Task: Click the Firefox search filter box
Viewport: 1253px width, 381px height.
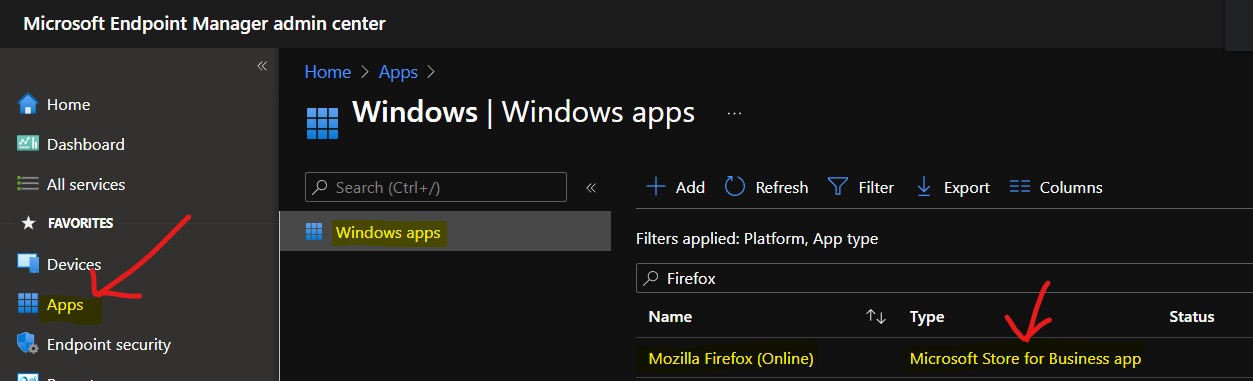Action: [944, 279]
